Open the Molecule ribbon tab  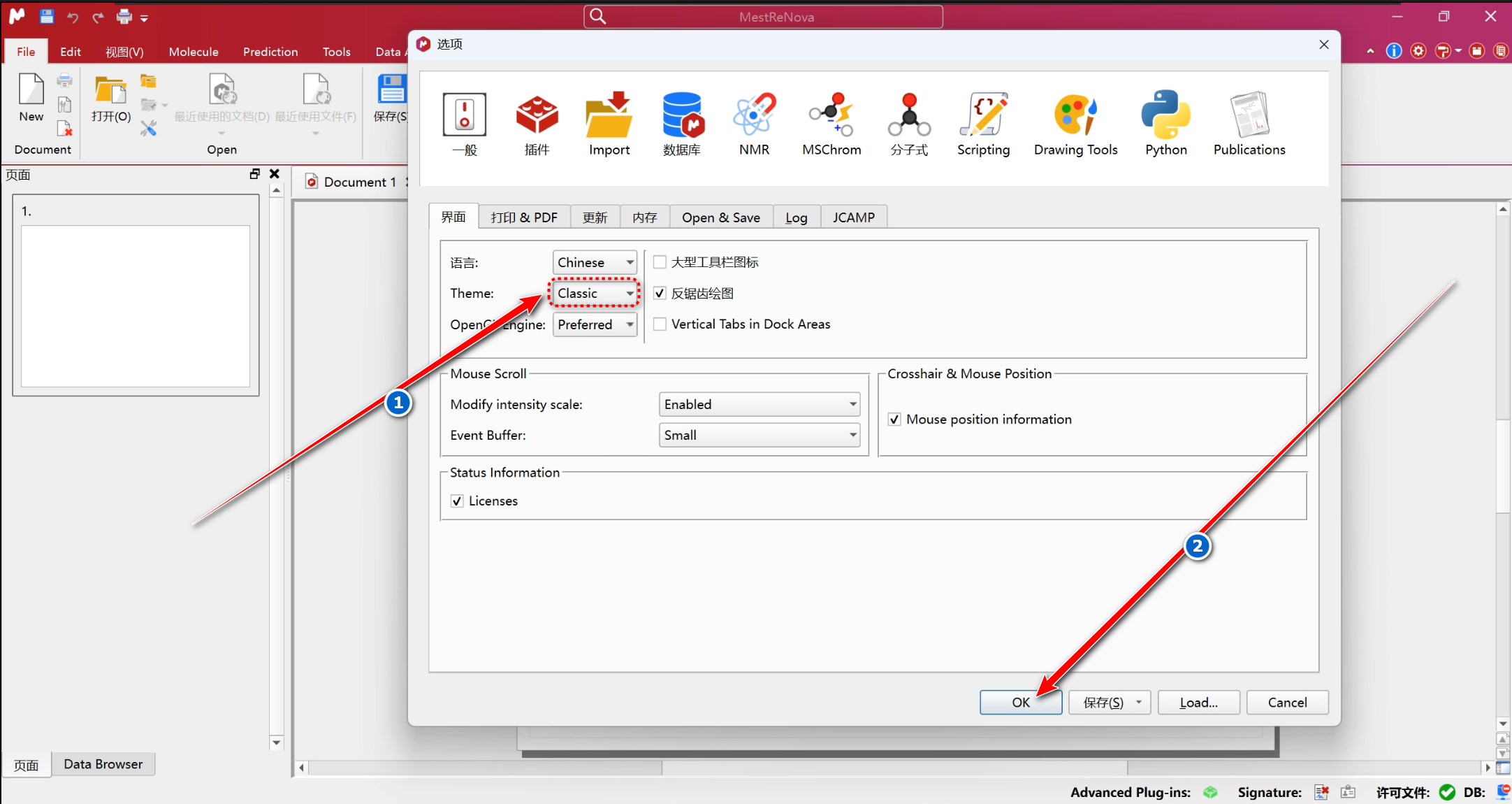click(x=194, y=52)
